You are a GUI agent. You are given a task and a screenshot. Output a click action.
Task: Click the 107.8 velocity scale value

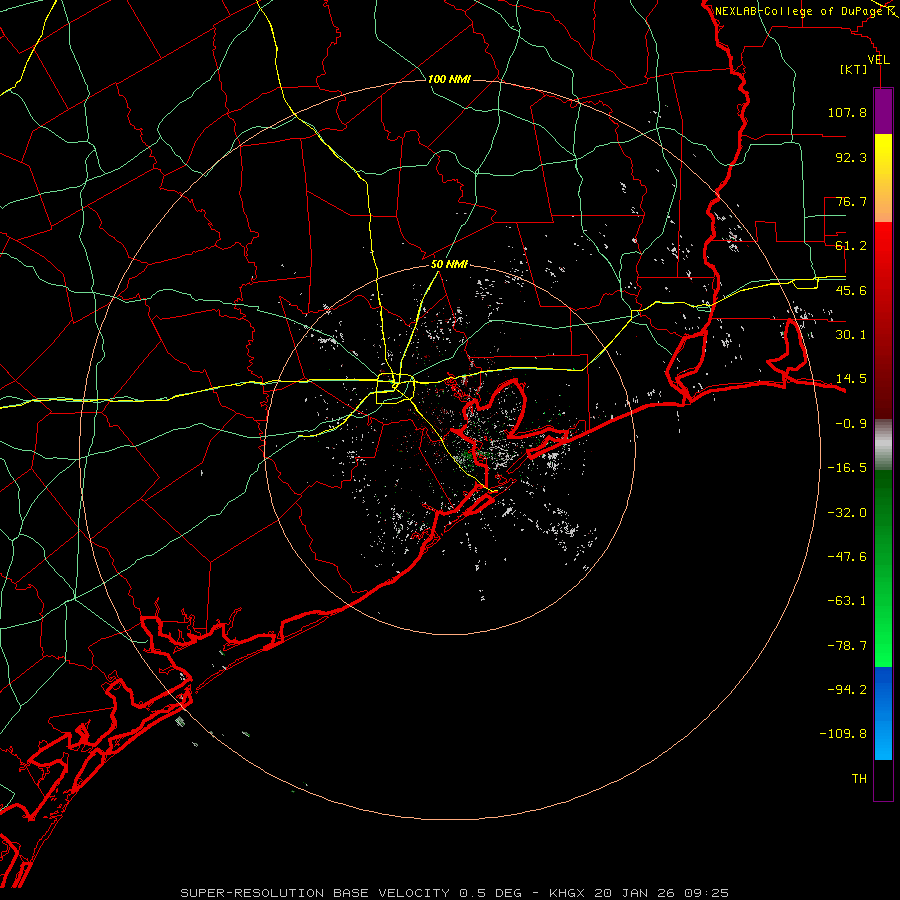(x=847, y=112)
